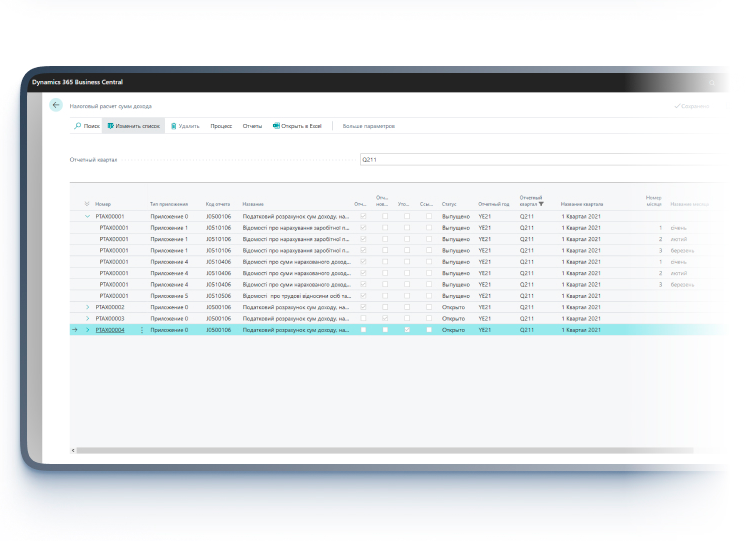The width and height of the screenshot is (746, 541).
Task: Open row options for PTAX00004
Action: [x=142, y=330]
